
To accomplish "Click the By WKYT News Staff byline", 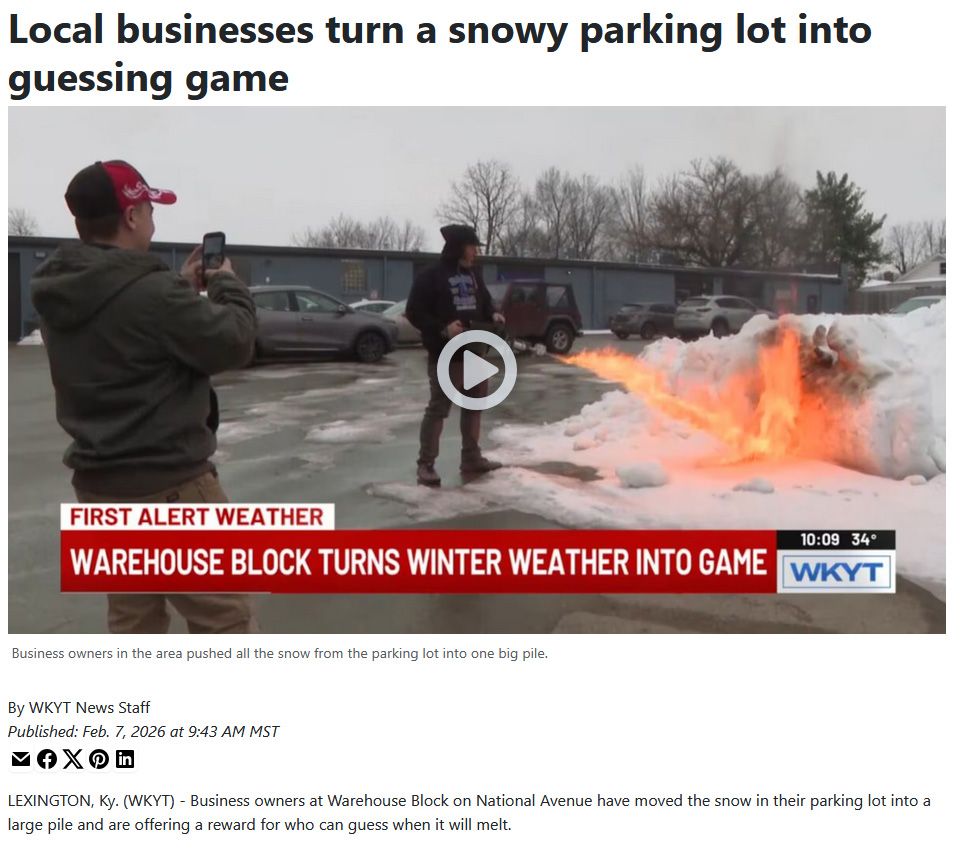I will pos(78,707).
